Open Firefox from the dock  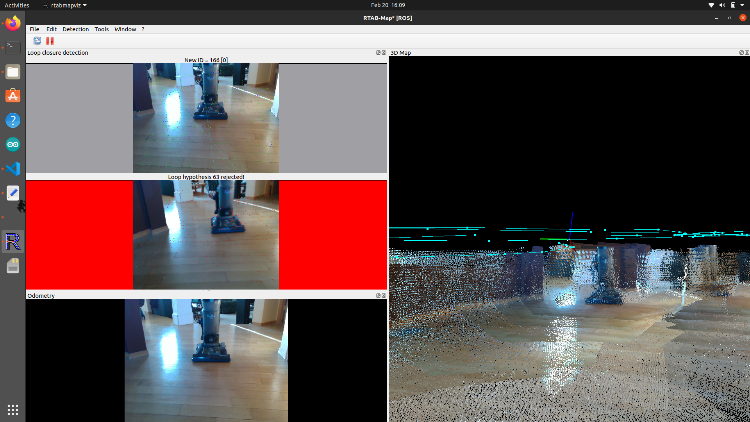pos(13,23)
